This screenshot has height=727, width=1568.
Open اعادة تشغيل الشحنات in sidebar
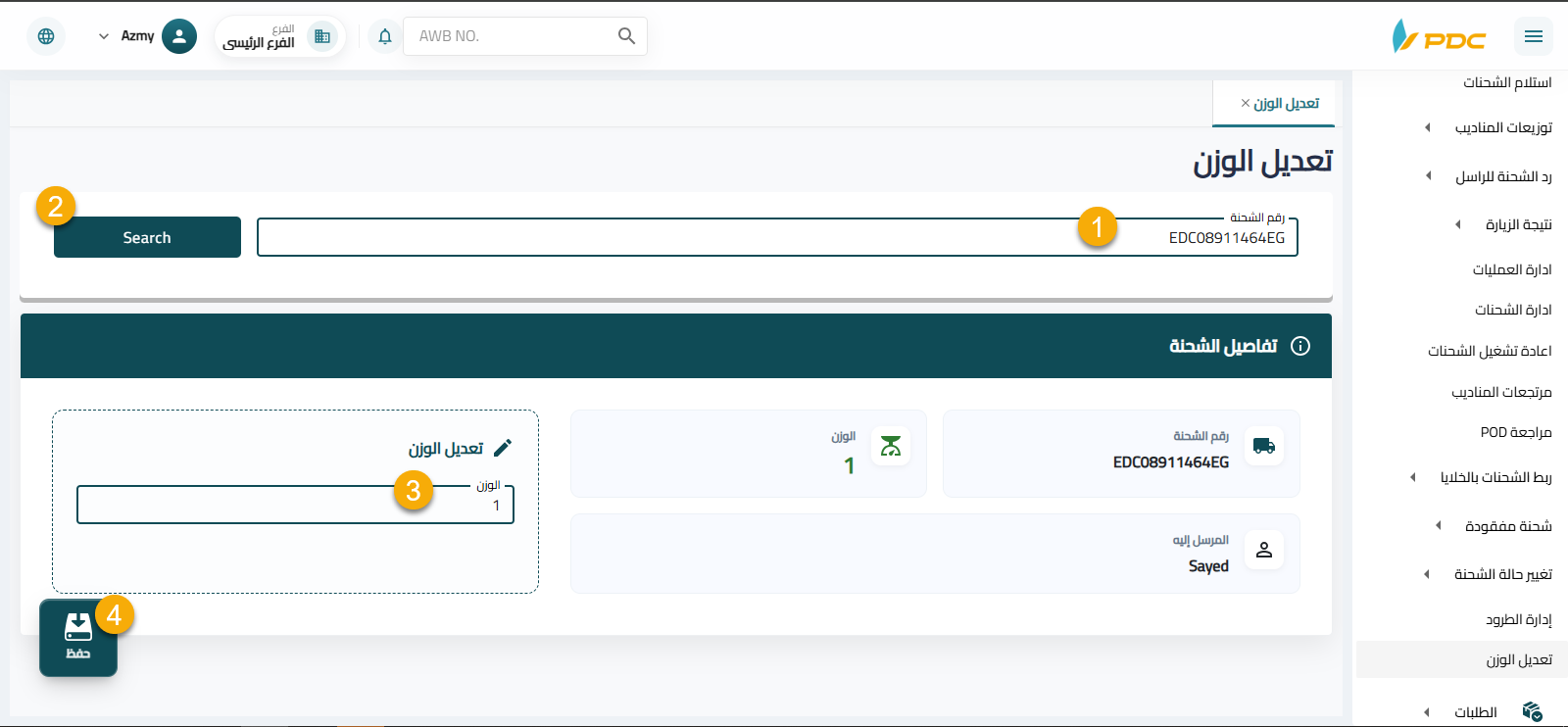1490,351
